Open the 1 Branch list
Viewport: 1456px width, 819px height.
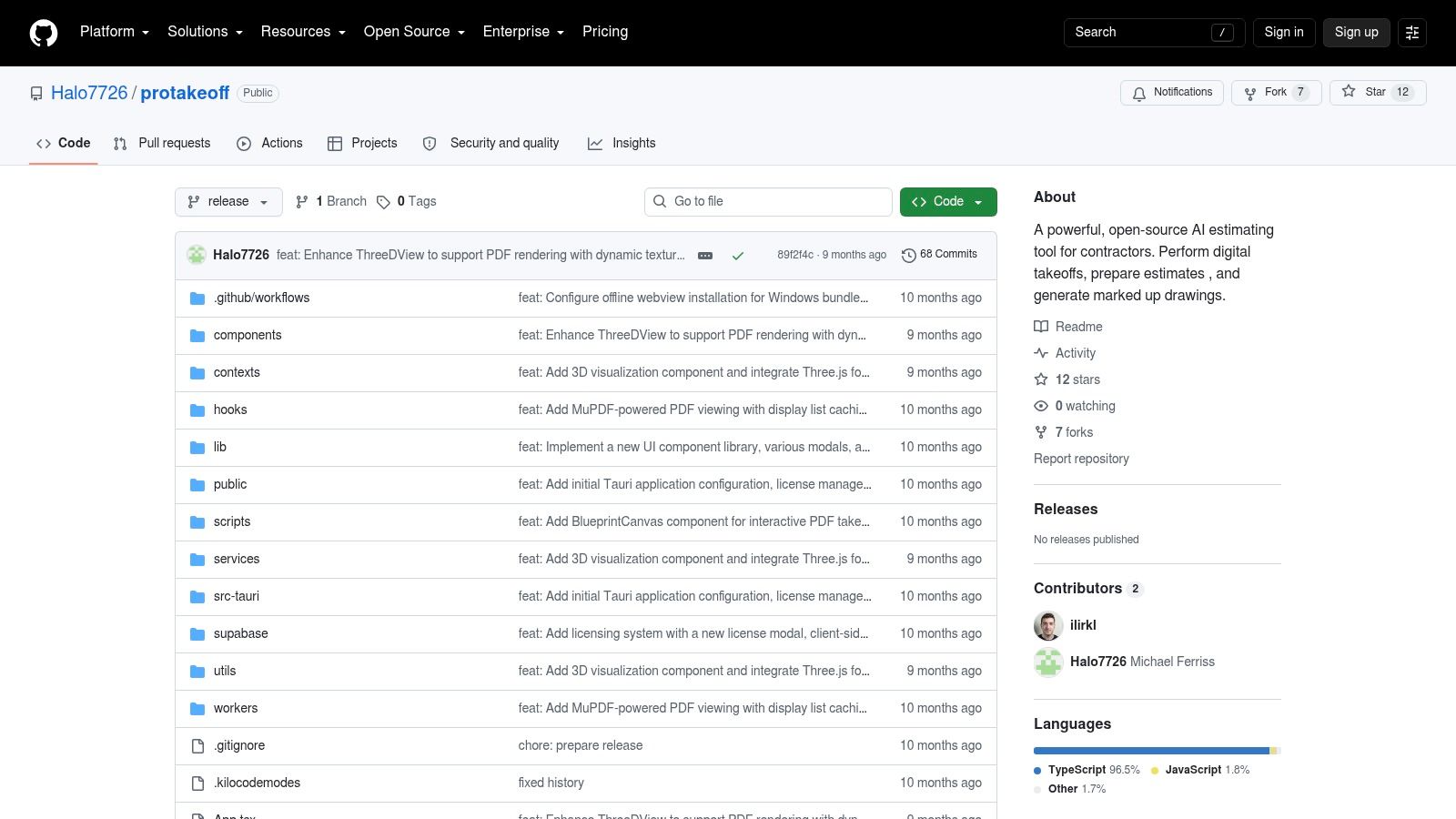(x=331, y=202)
